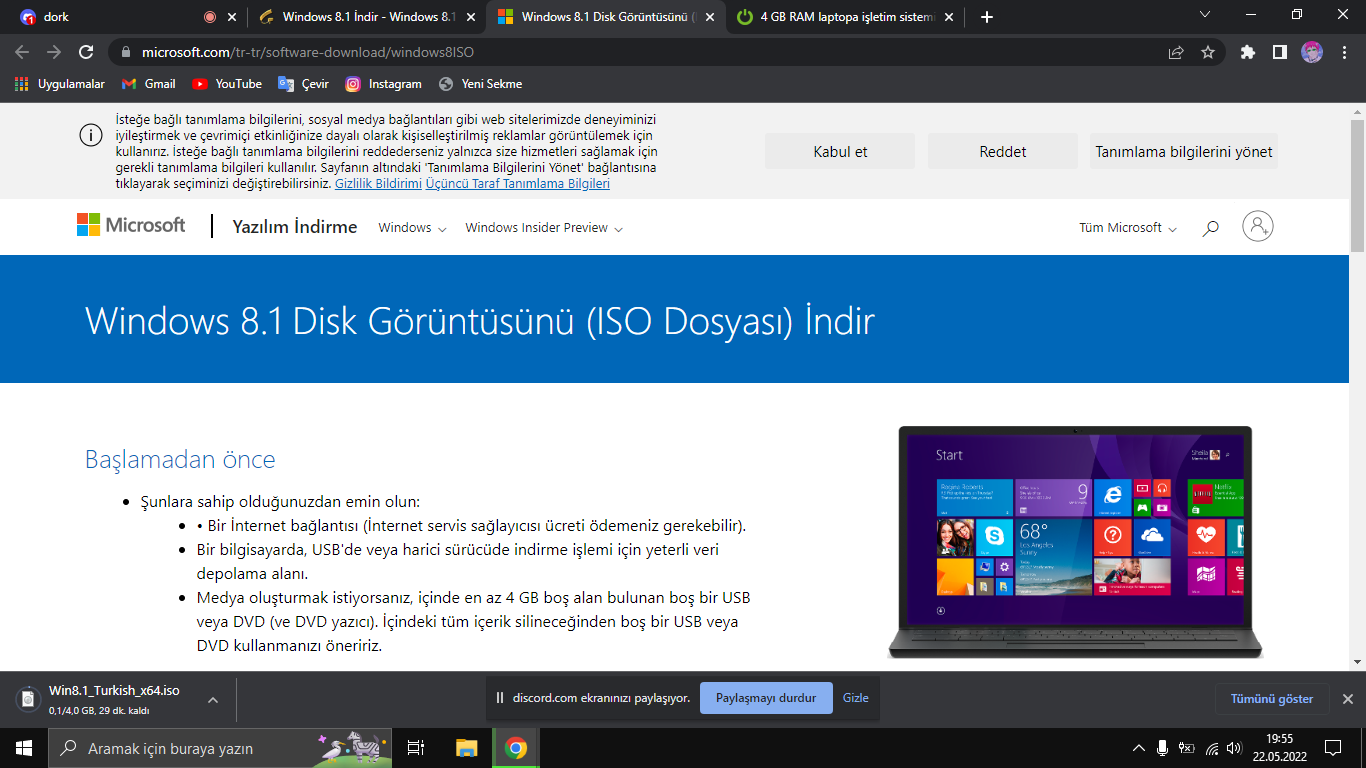Open the Chrome side panel
This screenshot has height=768, width=1366.
click(x=1279, y=52)
